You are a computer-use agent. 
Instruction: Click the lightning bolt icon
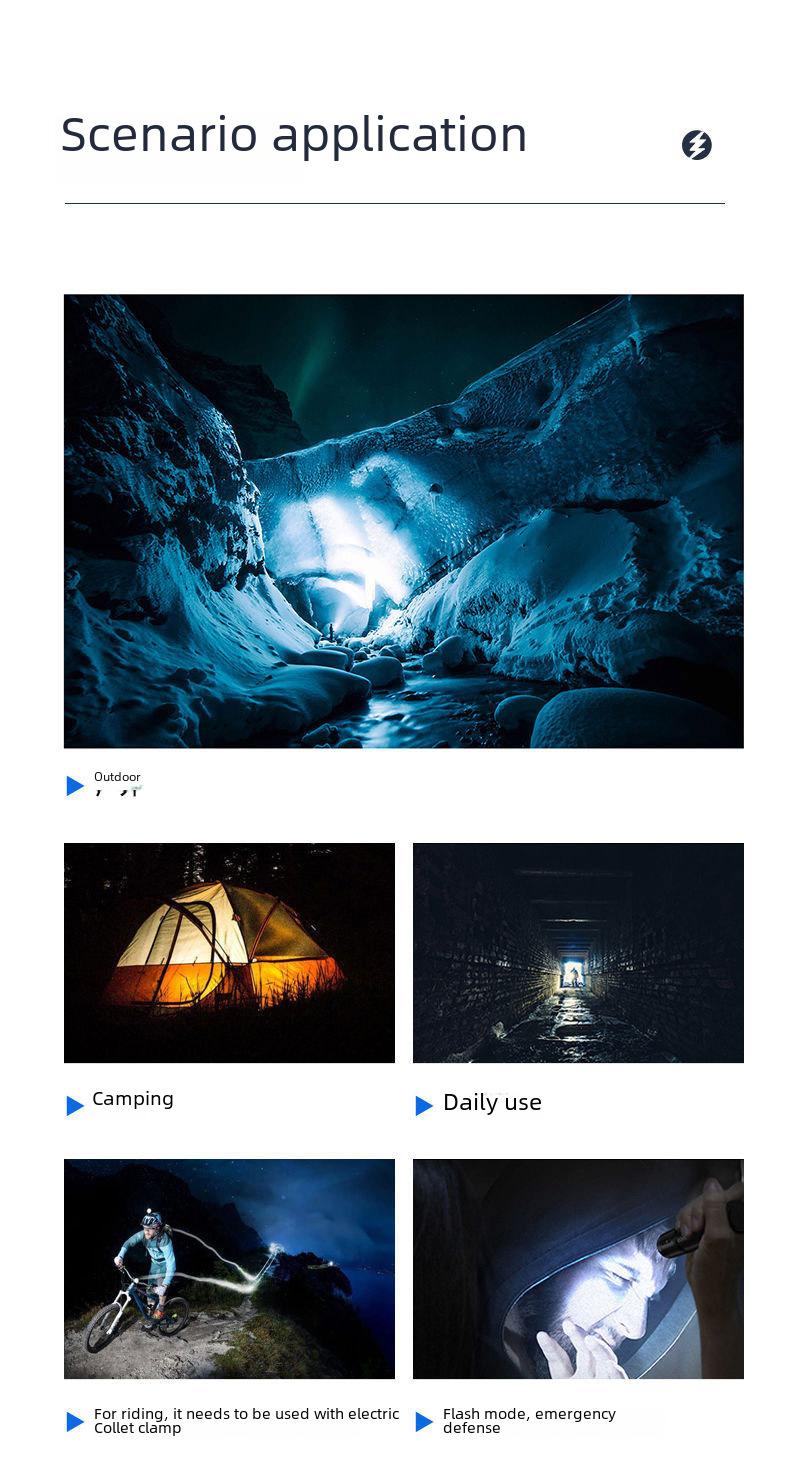(x=697, y=145)
